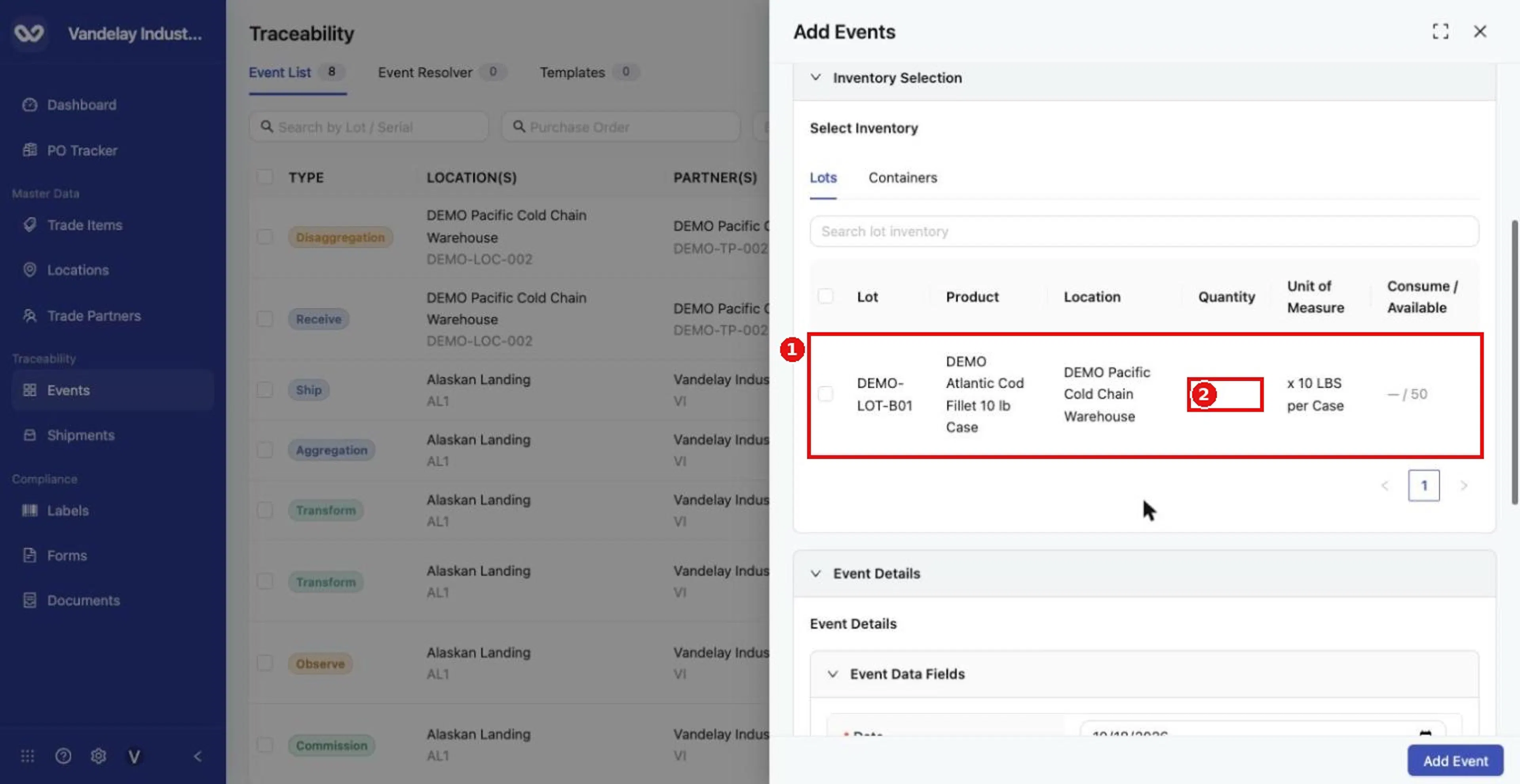
Task: Toggle select-all checkbox in lot table header
Action: (825, 296)
